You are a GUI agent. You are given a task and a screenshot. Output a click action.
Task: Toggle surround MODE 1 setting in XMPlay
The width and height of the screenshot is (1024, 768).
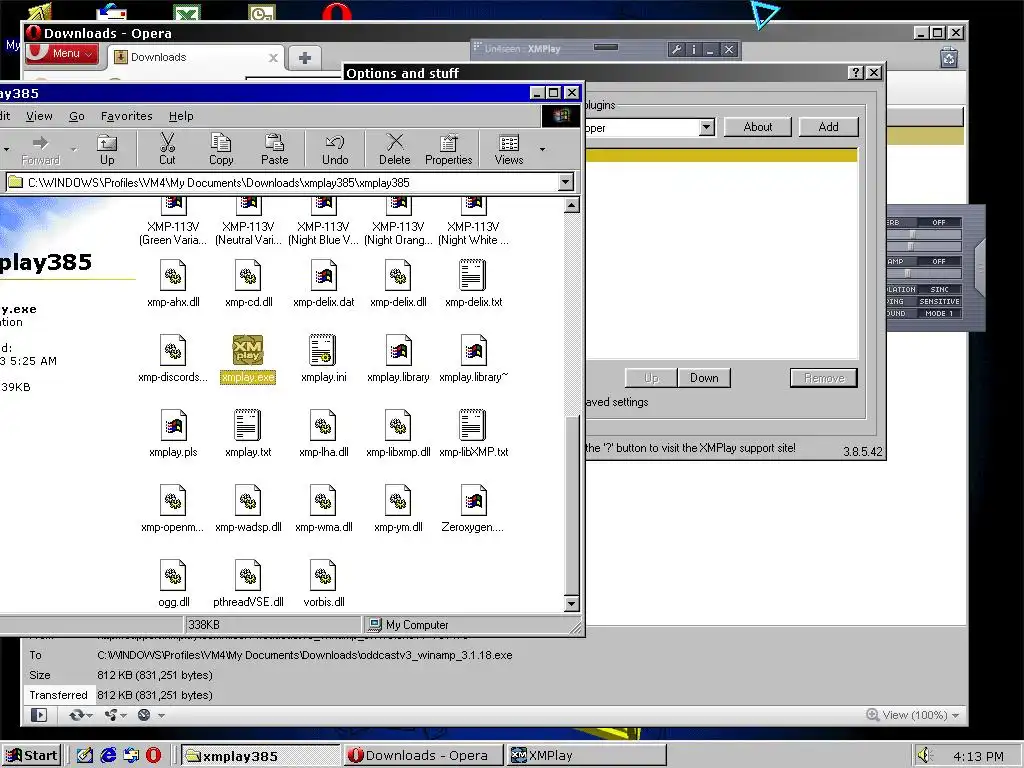(939, 313)
